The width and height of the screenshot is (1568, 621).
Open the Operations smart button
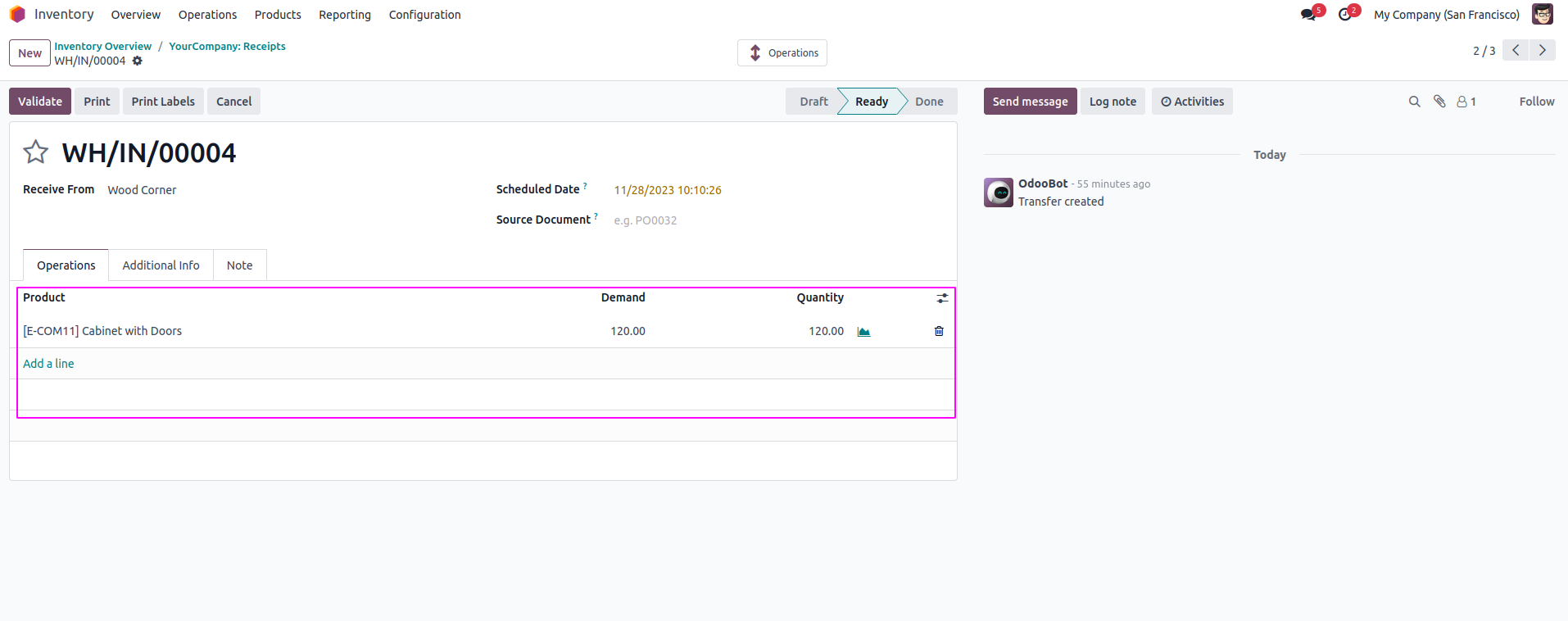pos(782,53)
